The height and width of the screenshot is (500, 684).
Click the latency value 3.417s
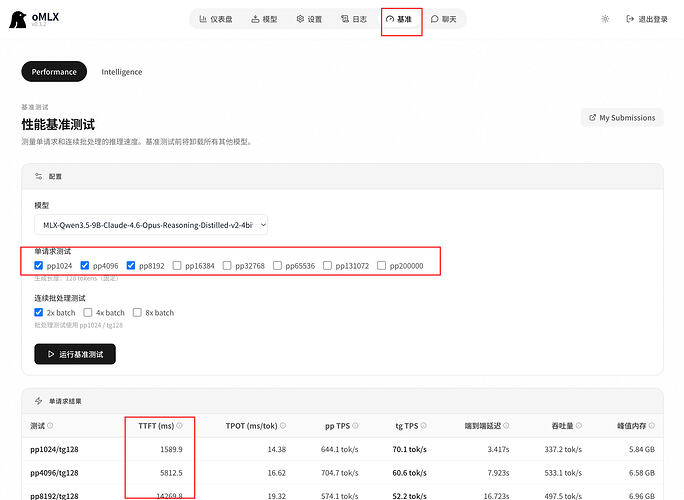point(498,449)
